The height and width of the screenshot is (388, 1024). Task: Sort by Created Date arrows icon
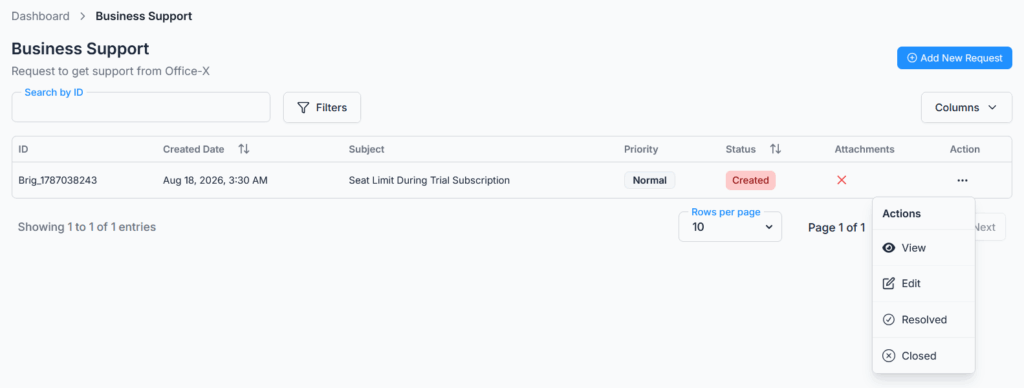(x=244, y=149)
